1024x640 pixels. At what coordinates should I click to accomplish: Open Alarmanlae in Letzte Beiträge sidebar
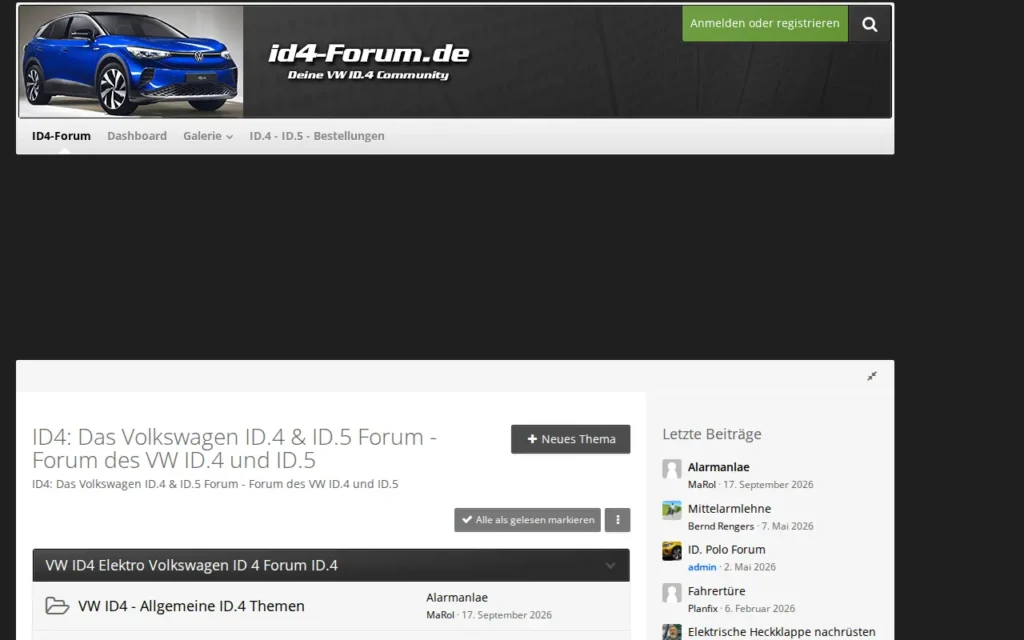pos(718,467)
